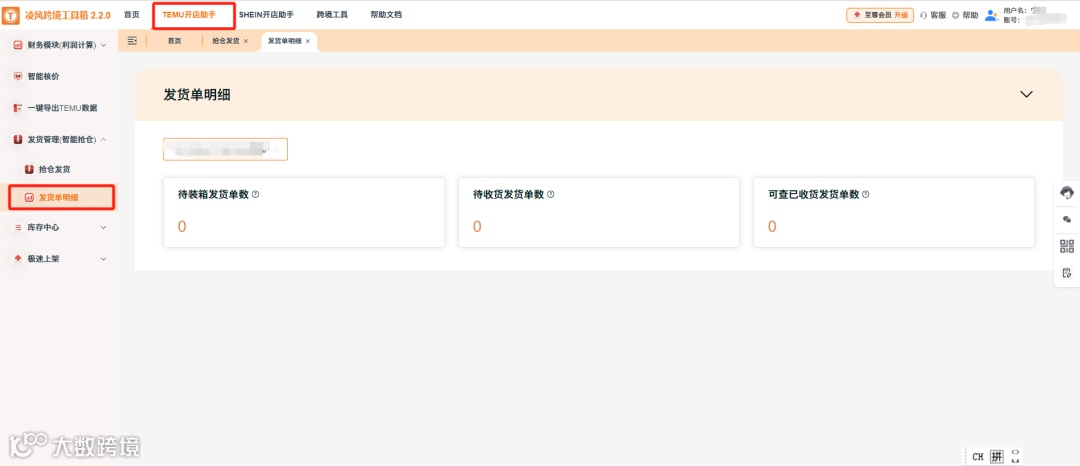
Task: Click the orange T app logo
Action: pos(12,15)
